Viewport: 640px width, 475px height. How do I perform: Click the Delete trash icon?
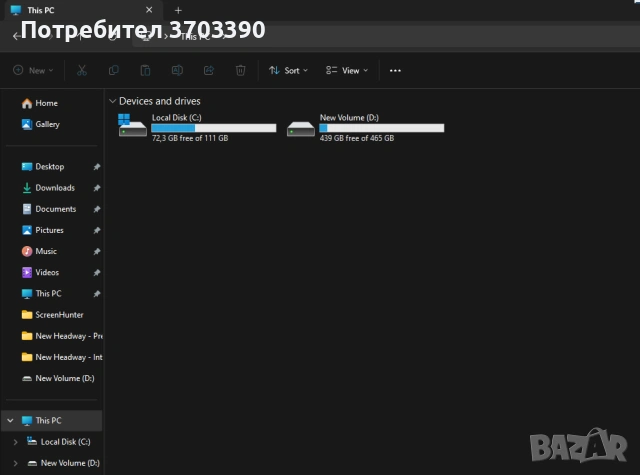[240, 71]
